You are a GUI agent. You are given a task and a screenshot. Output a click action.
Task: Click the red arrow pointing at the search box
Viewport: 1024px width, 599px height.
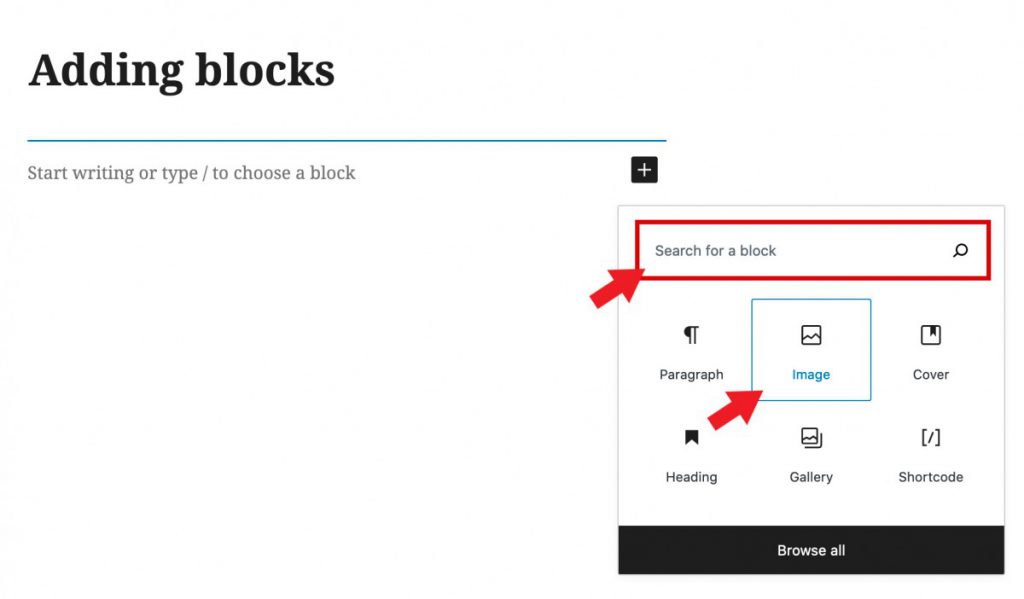pyautogui.click(x=616, y=287)
